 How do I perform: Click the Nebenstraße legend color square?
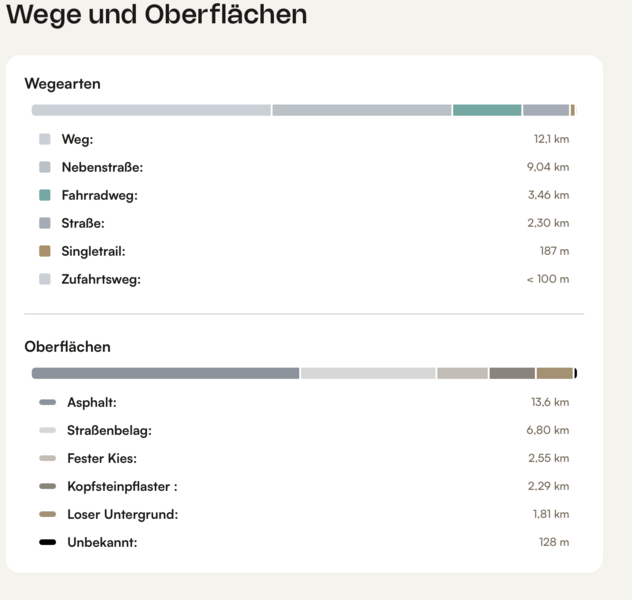45,167
